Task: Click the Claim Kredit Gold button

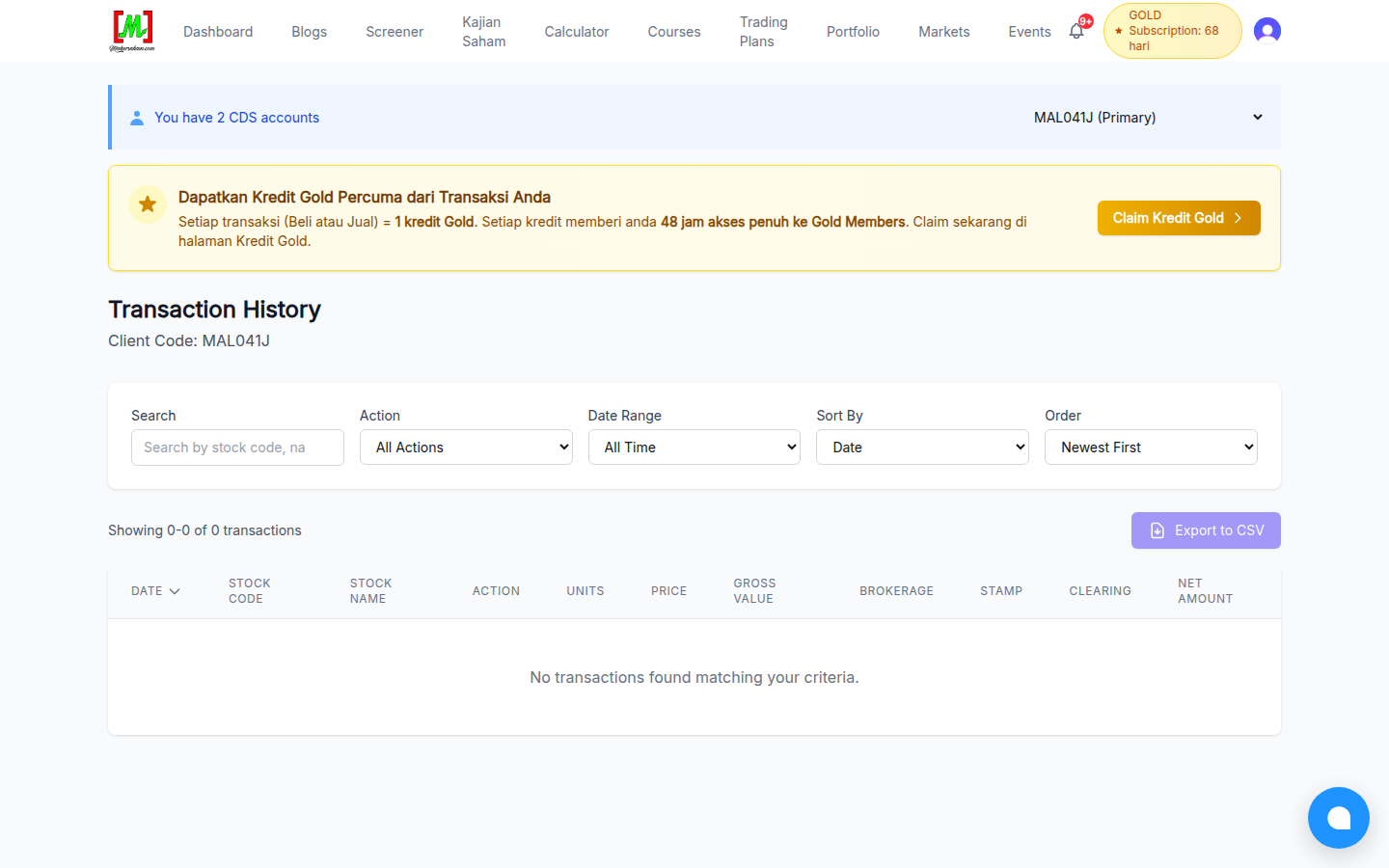Action: (1179, 218)
